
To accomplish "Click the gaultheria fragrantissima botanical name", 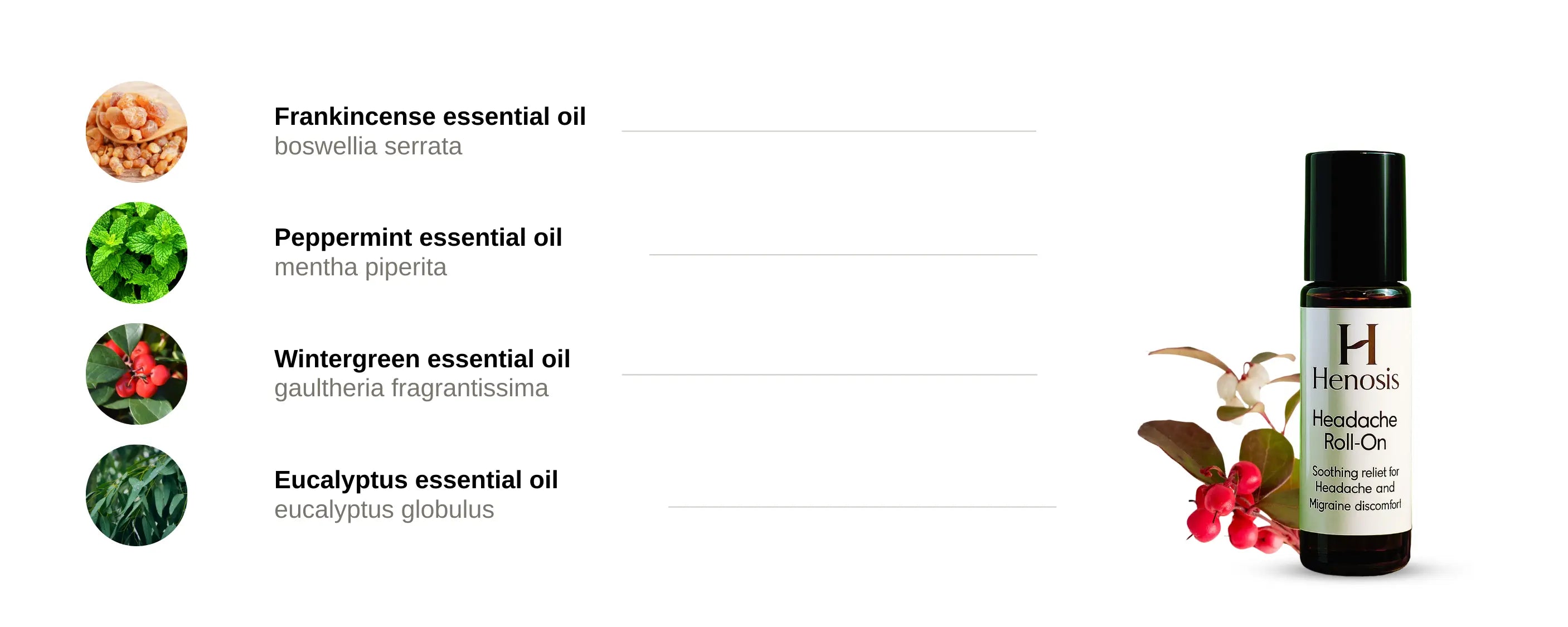I will point(411,388).
